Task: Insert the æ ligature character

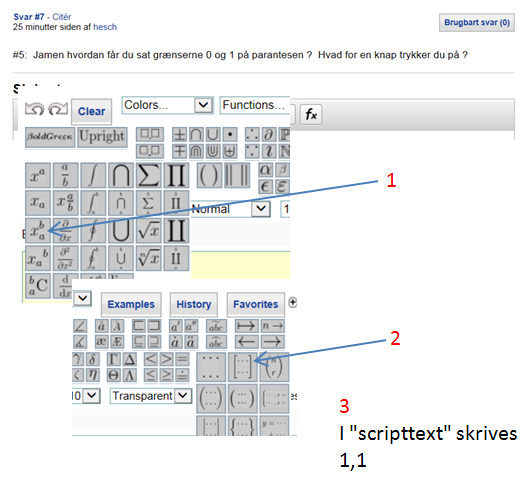Action: coord(101,342)
